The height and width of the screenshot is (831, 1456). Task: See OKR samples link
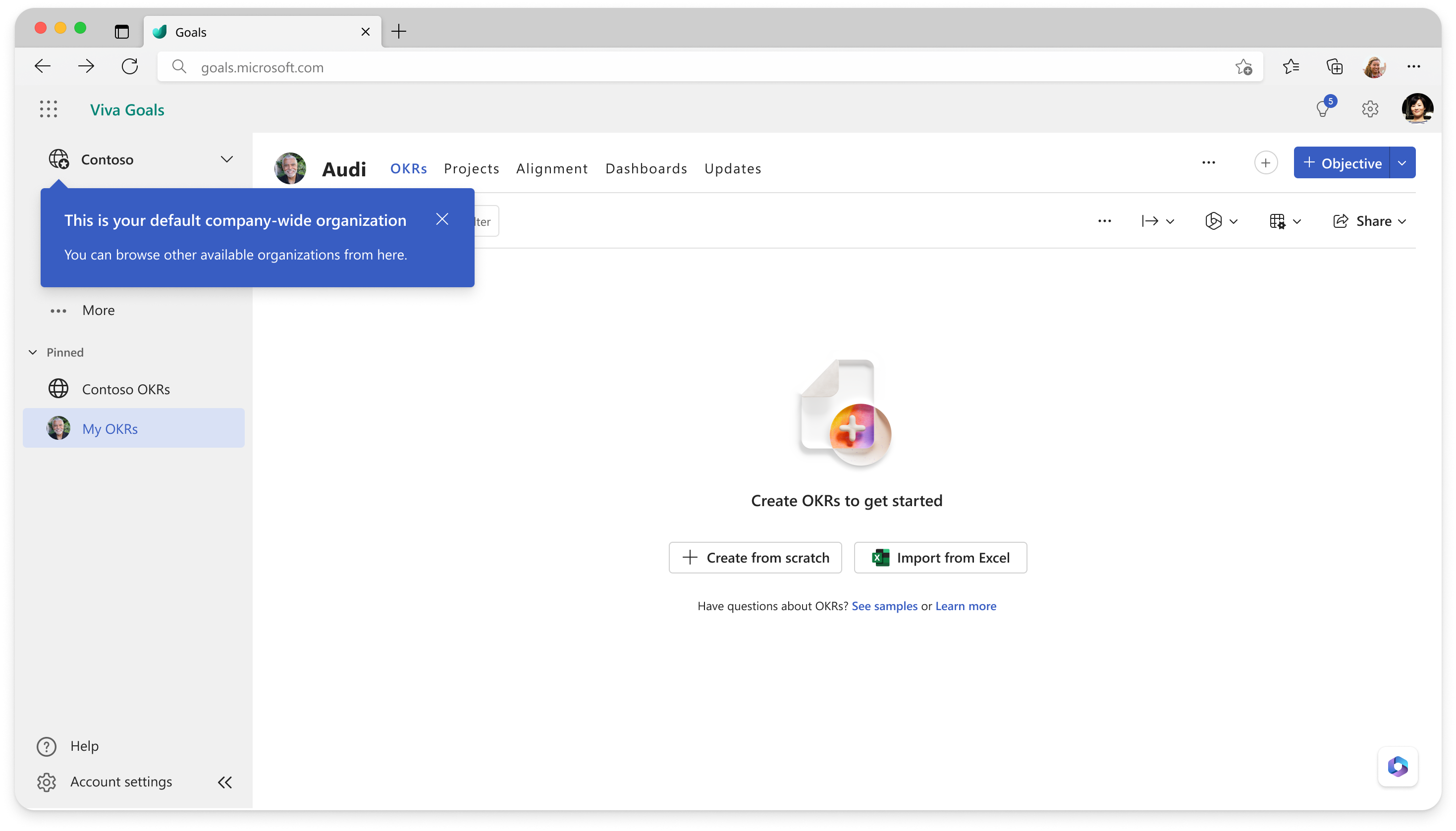point(884,605)
